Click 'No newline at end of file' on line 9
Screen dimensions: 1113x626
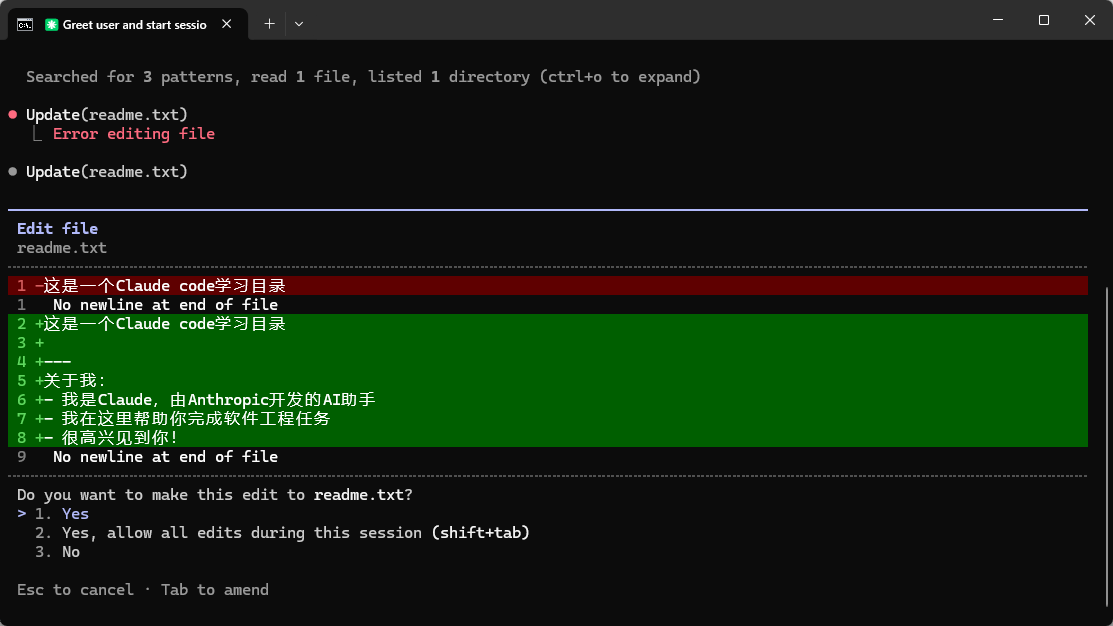pyautogui.click(x=165, y=457)
